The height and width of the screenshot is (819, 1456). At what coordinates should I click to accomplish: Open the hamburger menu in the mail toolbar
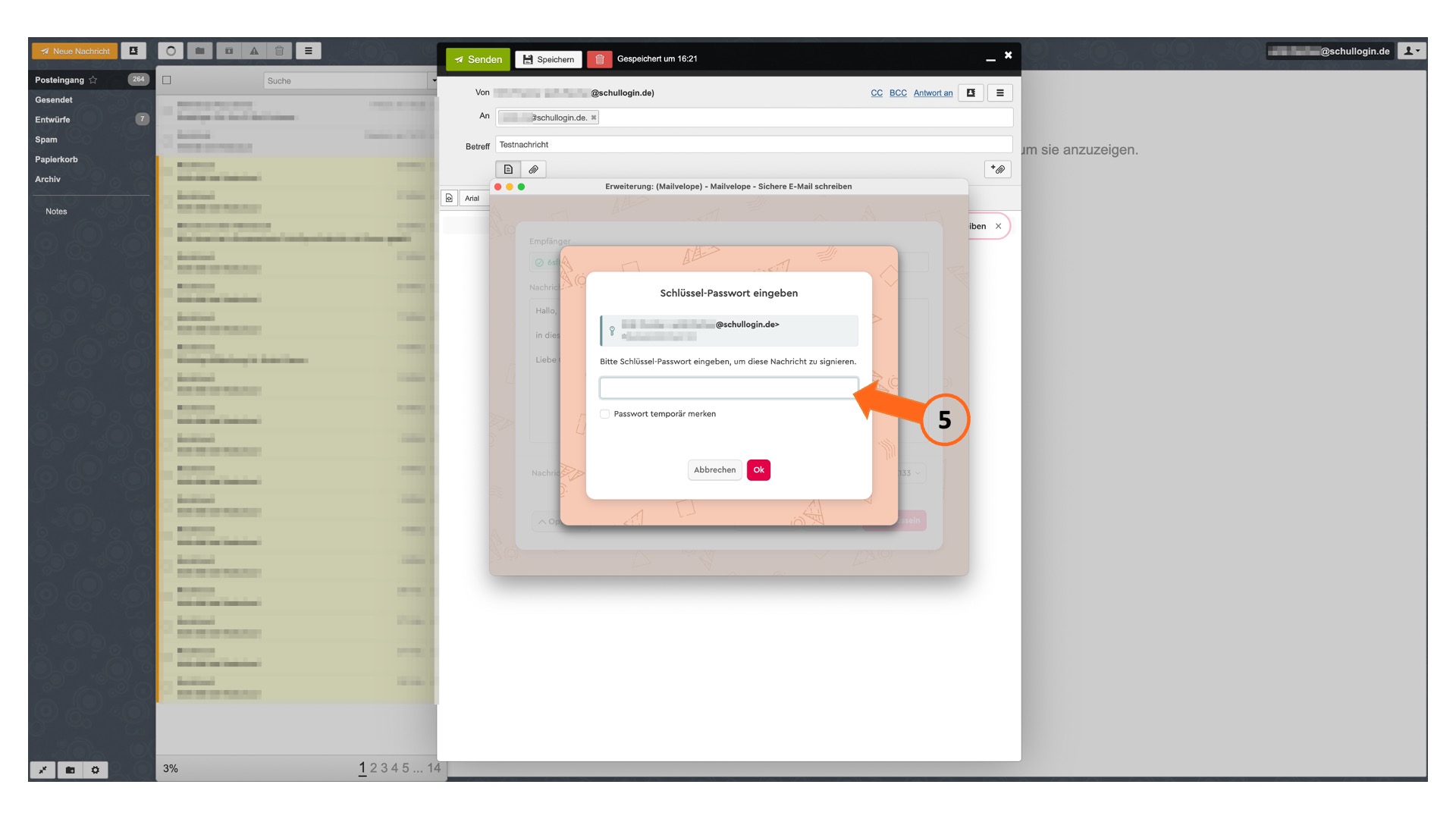coord(308,51)
